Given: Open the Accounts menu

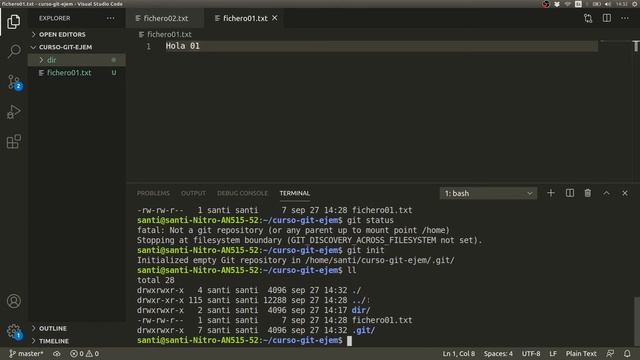Looking at the screenshot, I should (x=14, y=301).
